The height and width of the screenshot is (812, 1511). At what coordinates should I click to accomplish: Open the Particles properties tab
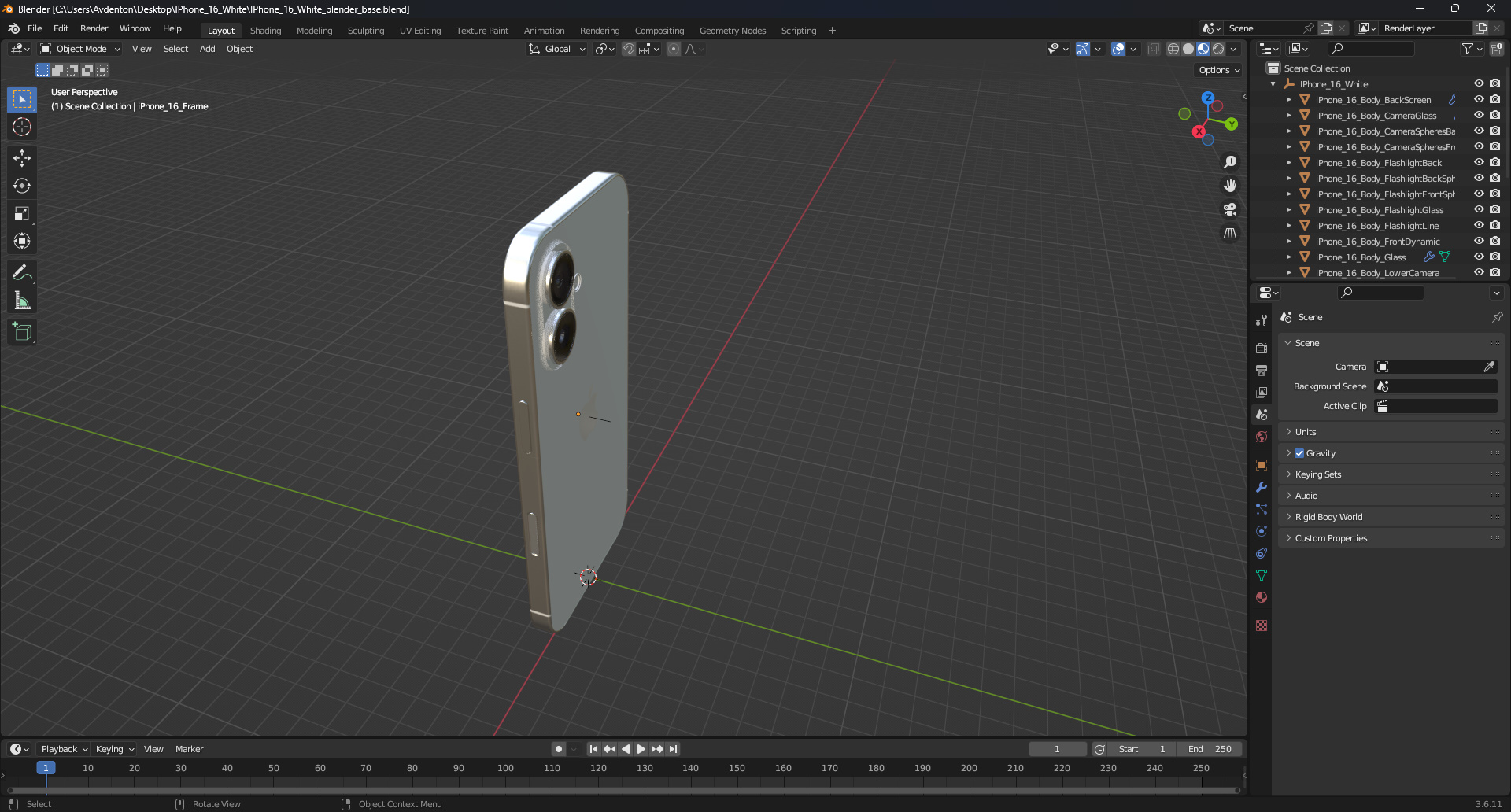point(1262,509)
